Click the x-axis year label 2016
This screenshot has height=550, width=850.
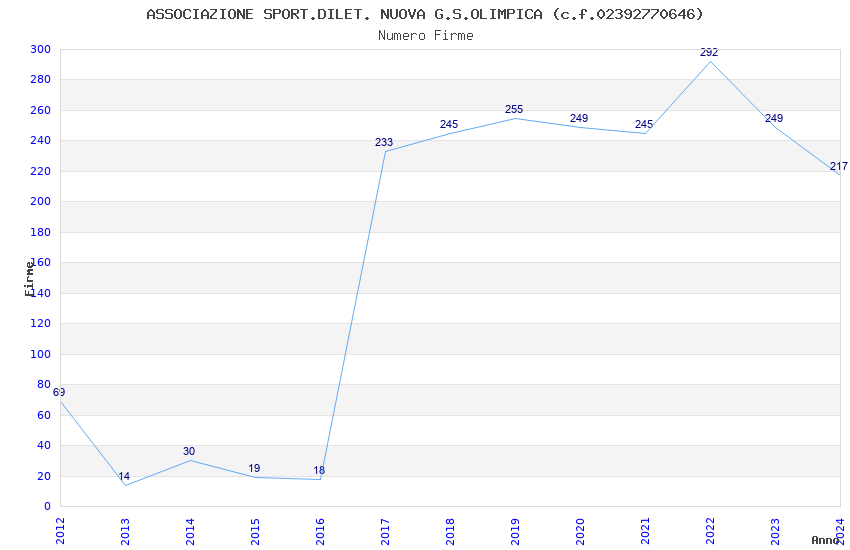coord(320,531)
